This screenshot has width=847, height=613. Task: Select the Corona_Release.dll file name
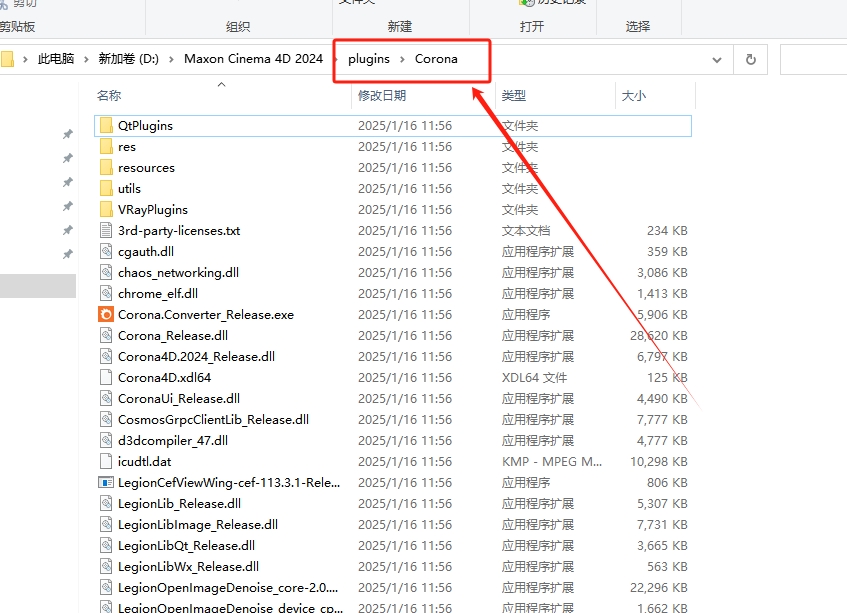[173, 335]
